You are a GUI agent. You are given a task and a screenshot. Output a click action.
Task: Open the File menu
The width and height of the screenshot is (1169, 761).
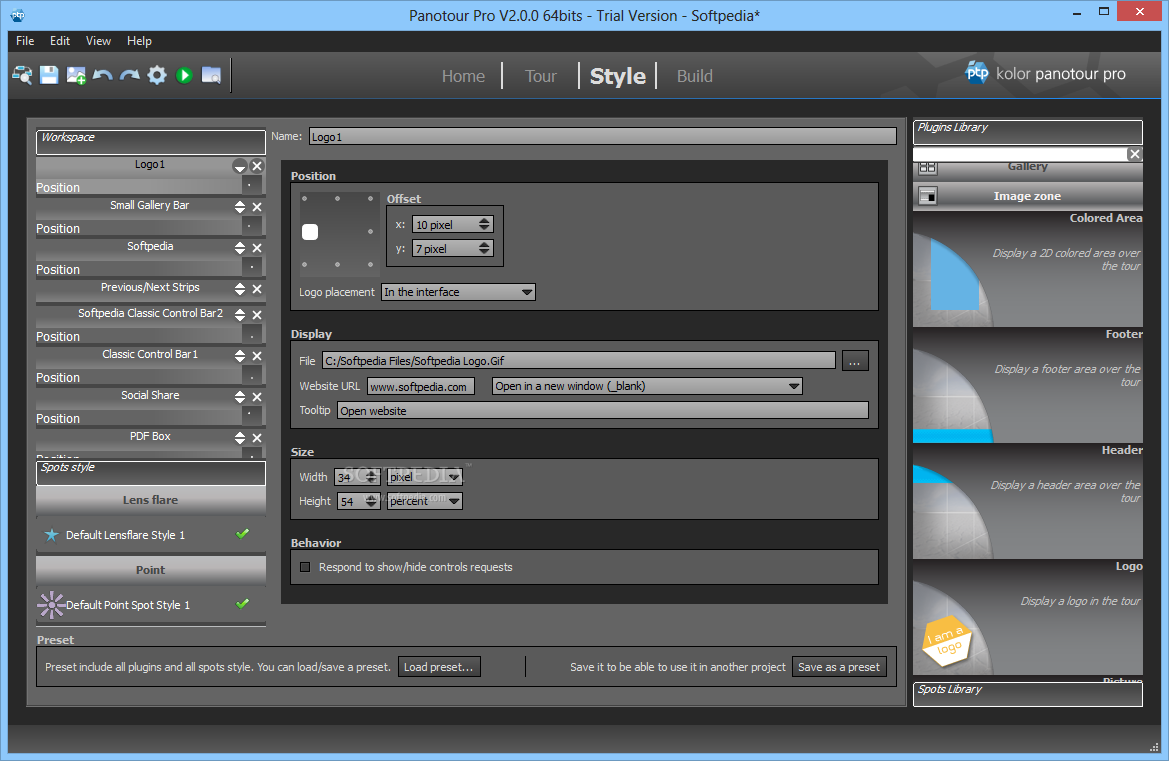25,41
